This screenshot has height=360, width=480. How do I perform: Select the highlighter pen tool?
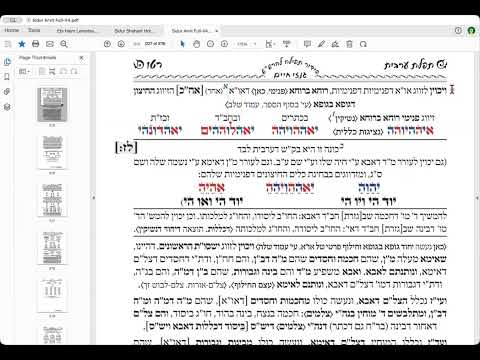[321, 44]
